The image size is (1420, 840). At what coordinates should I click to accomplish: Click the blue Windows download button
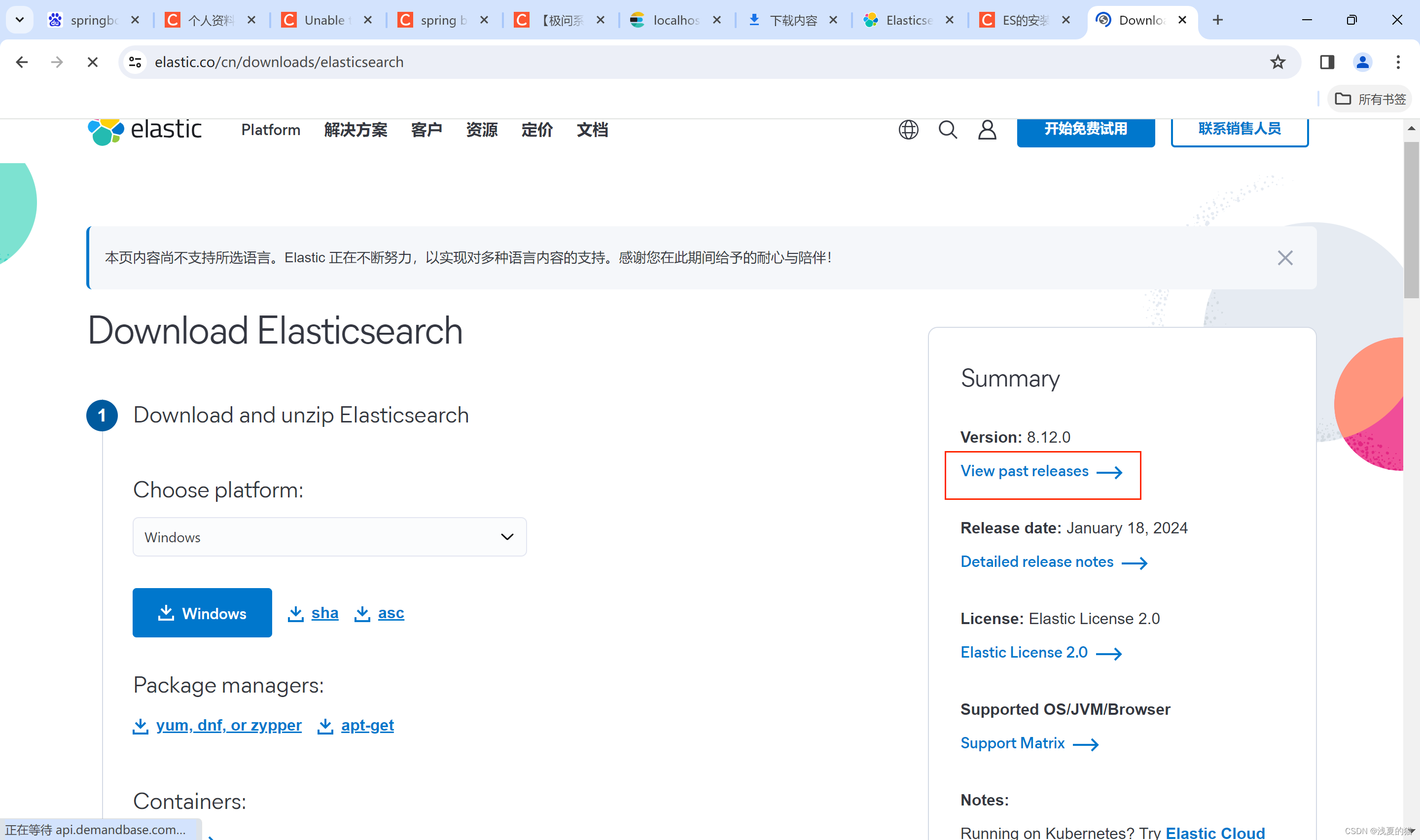point(202,612)
